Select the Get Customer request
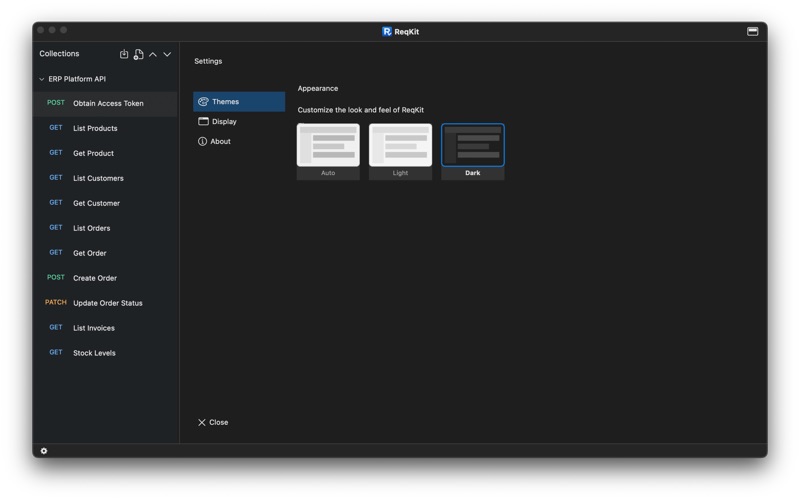Screen dimensions: 800x500 click(x=105, y=203)
